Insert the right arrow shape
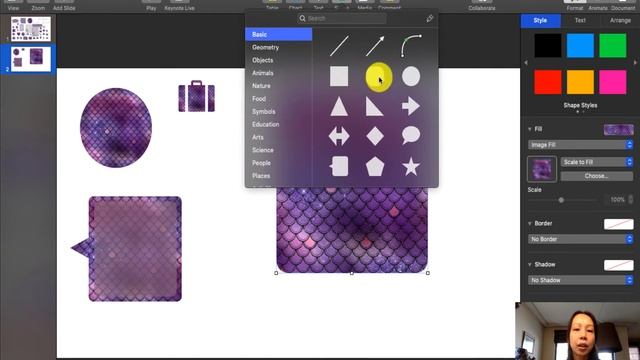The height and width of the screenshot is (360, 640). (411, 106)
